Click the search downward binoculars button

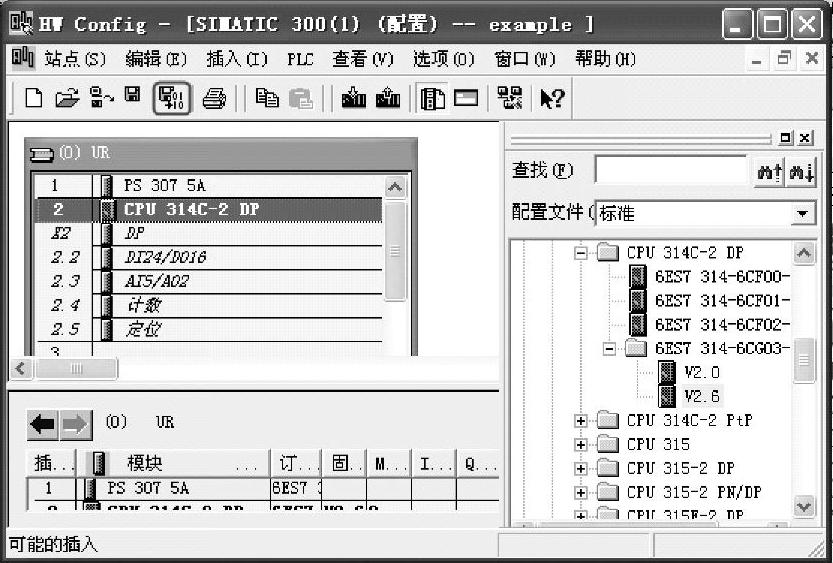point(801,172)
